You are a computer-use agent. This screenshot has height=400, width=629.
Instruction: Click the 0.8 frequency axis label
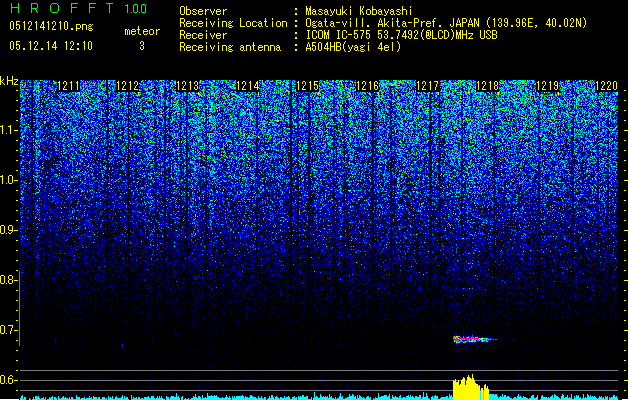[8, 280]
